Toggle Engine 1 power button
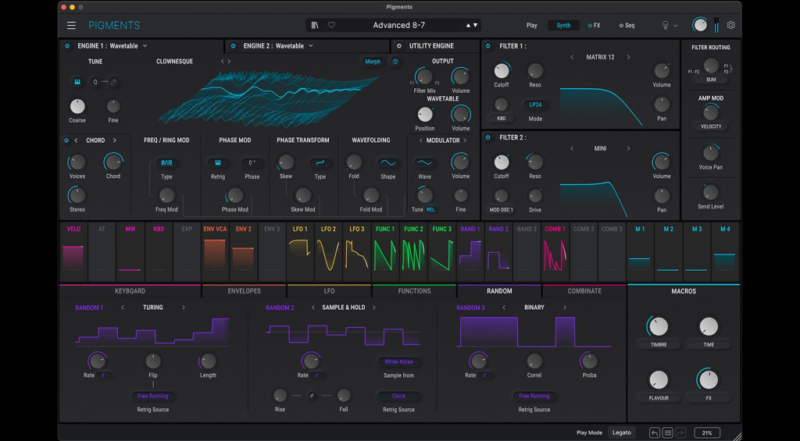 pyautogui.click(x=67, y=46)
